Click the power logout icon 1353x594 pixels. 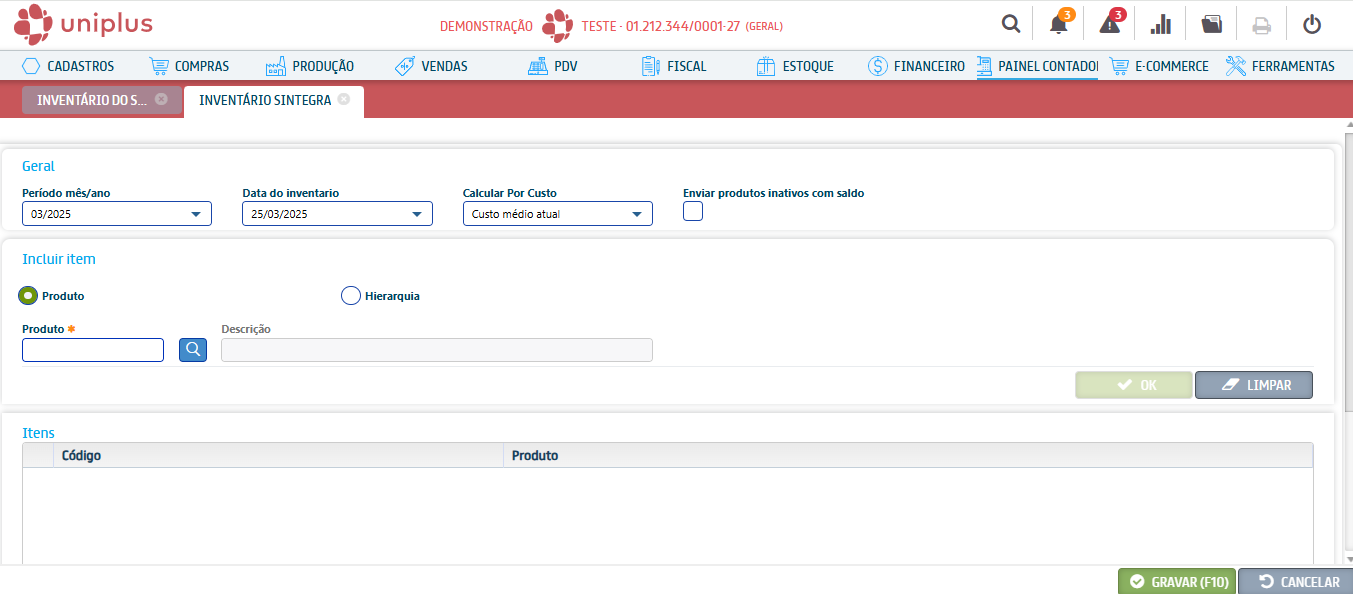coord(1312,24)
